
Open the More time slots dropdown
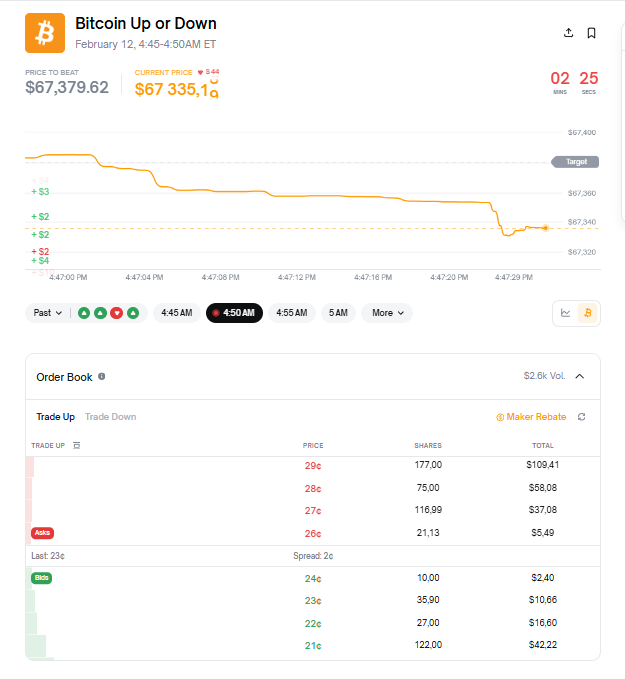pos(387,313)
